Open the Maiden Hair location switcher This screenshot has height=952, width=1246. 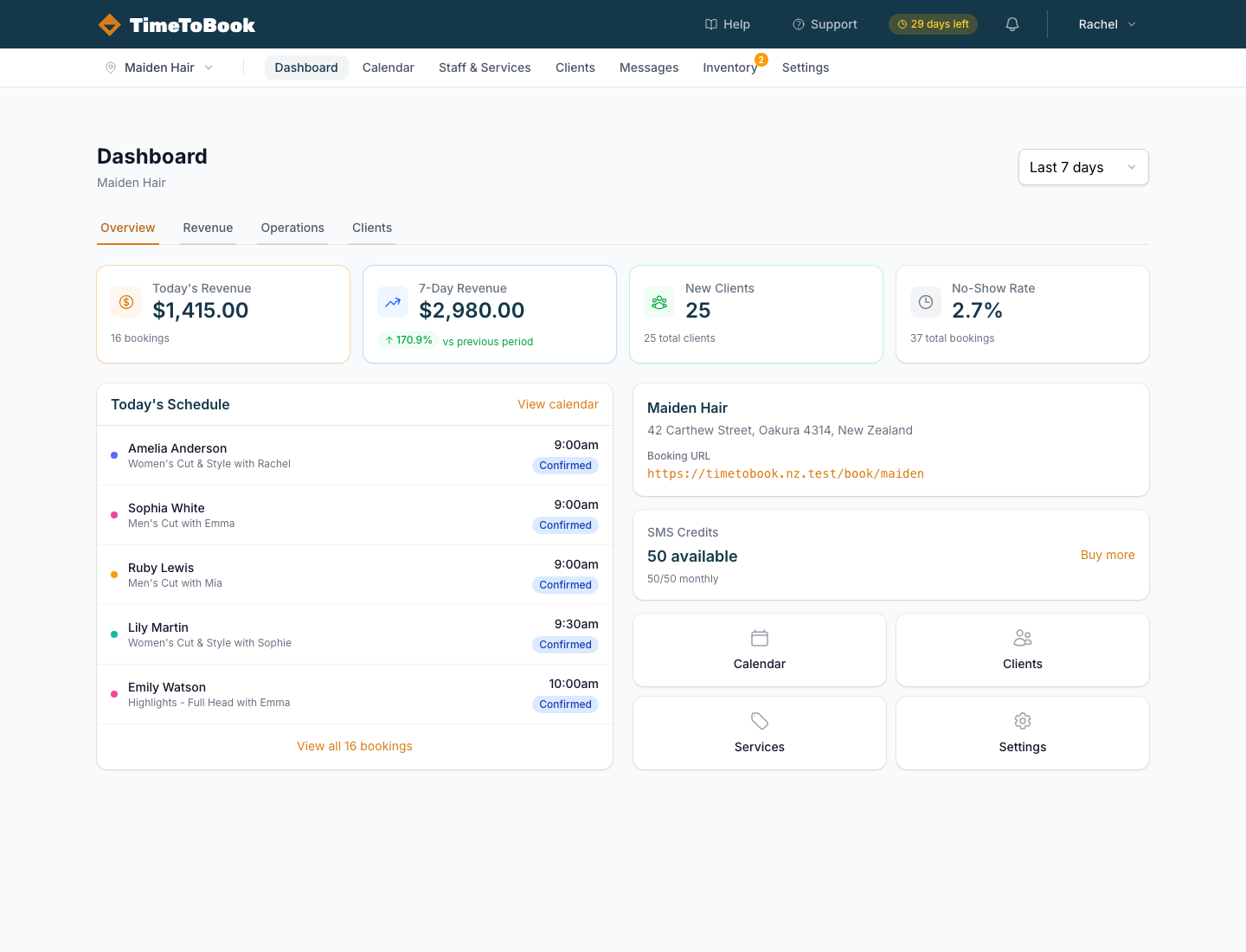click(160, 67)
